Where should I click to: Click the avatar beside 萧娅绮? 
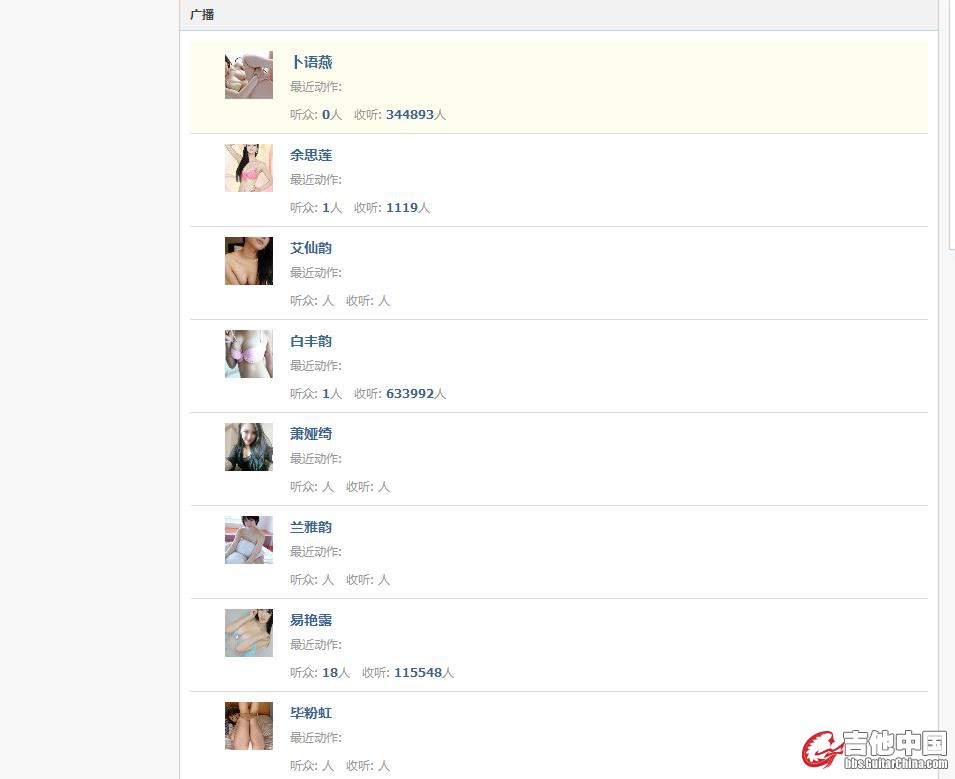pos(249,447)
